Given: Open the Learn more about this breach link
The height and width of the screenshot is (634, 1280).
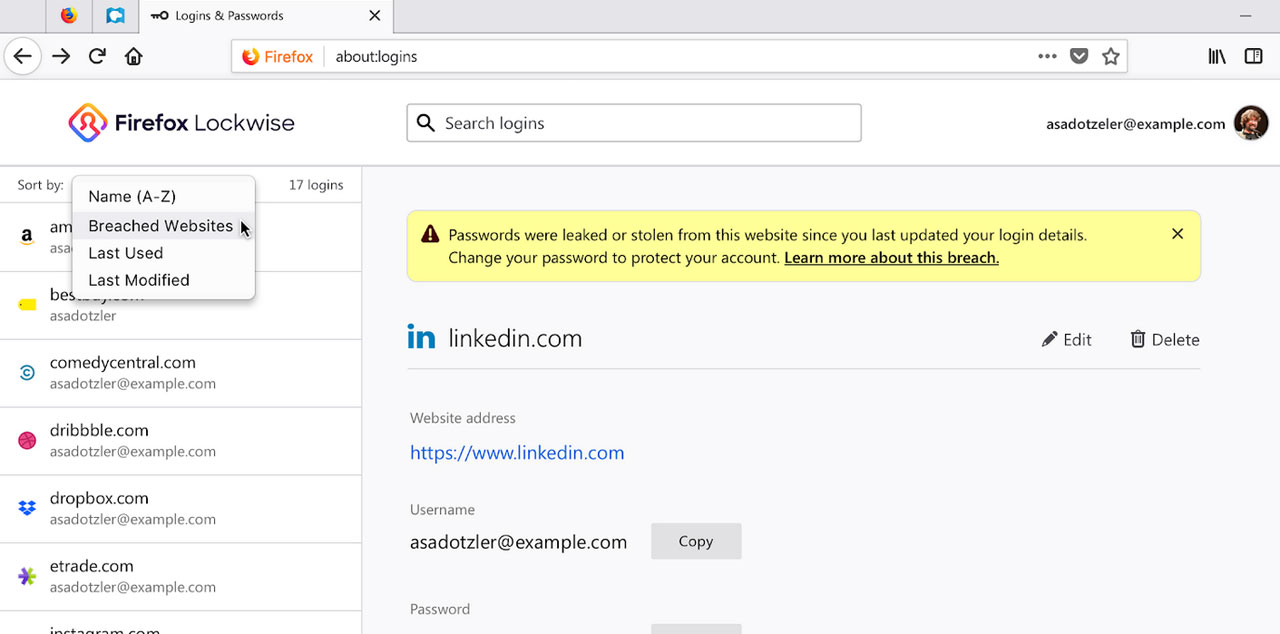Looking at the screenshot, I should pos(891,257).
